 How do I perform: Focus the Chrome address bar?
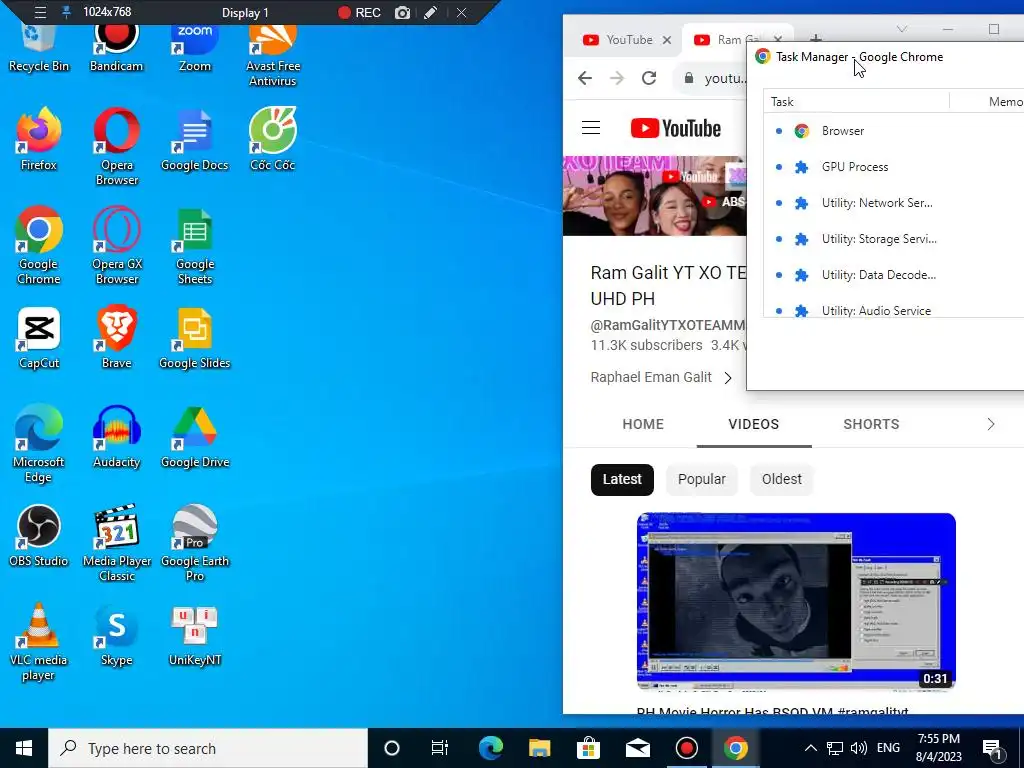pyautogui.click(x=712, y=78)
